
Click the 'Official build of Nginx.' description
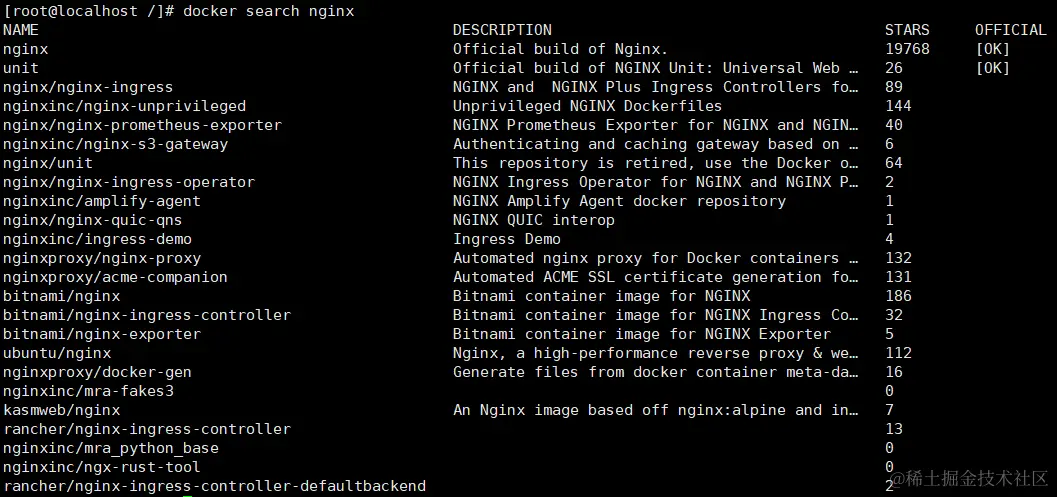point(560,49)
